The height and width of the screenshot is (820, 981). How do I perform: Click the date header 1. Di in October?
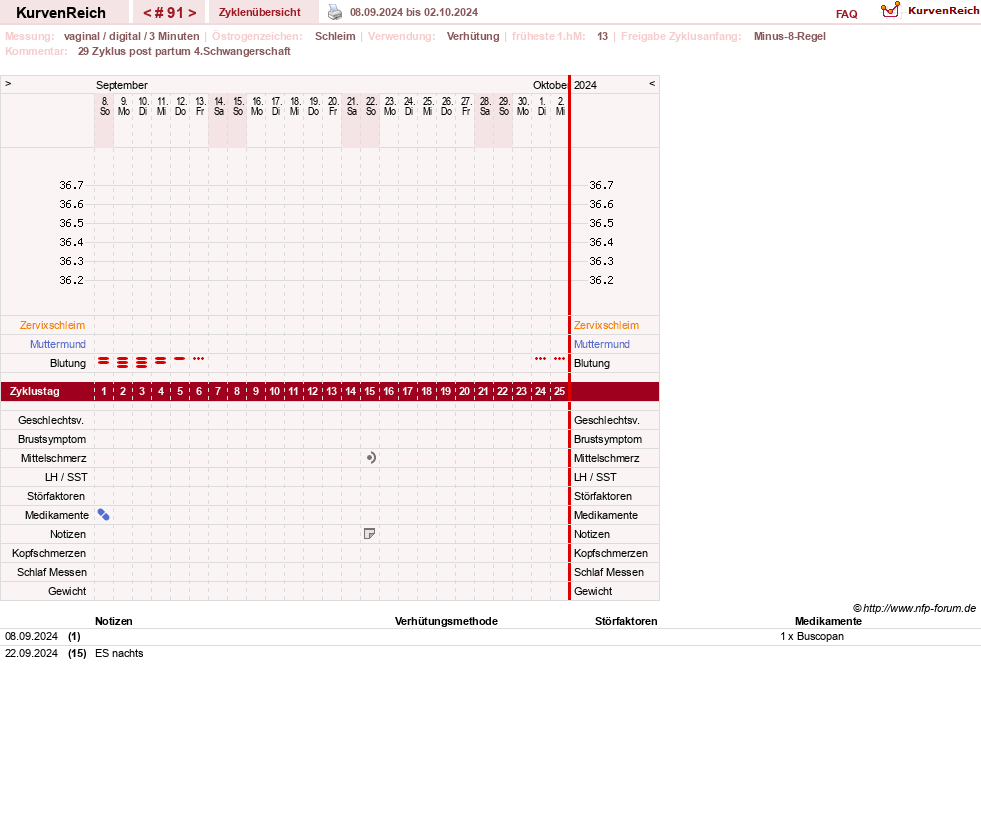pos(542,106)
